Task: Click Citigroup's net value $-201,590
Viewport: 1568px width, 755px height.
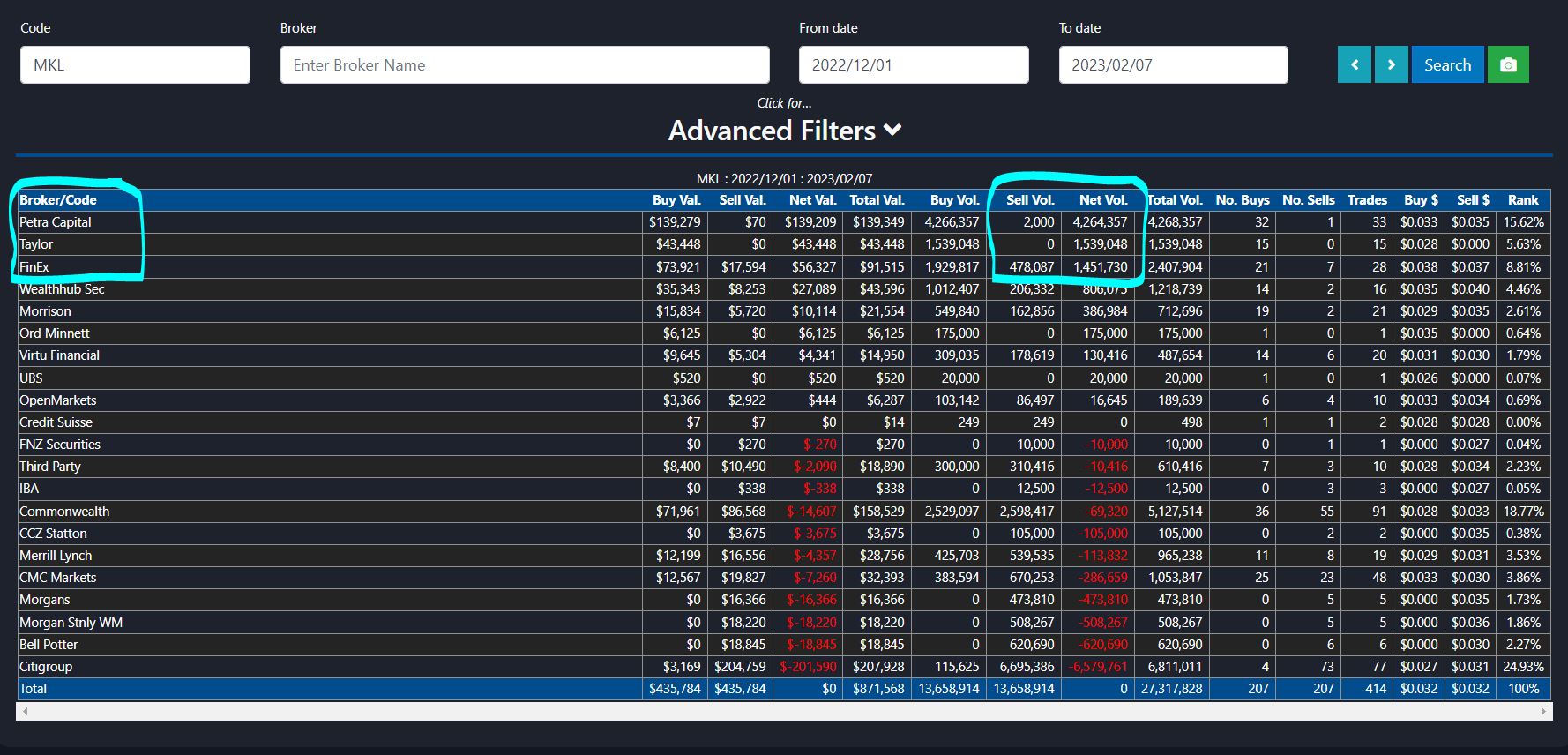Action: click(809, 667)
